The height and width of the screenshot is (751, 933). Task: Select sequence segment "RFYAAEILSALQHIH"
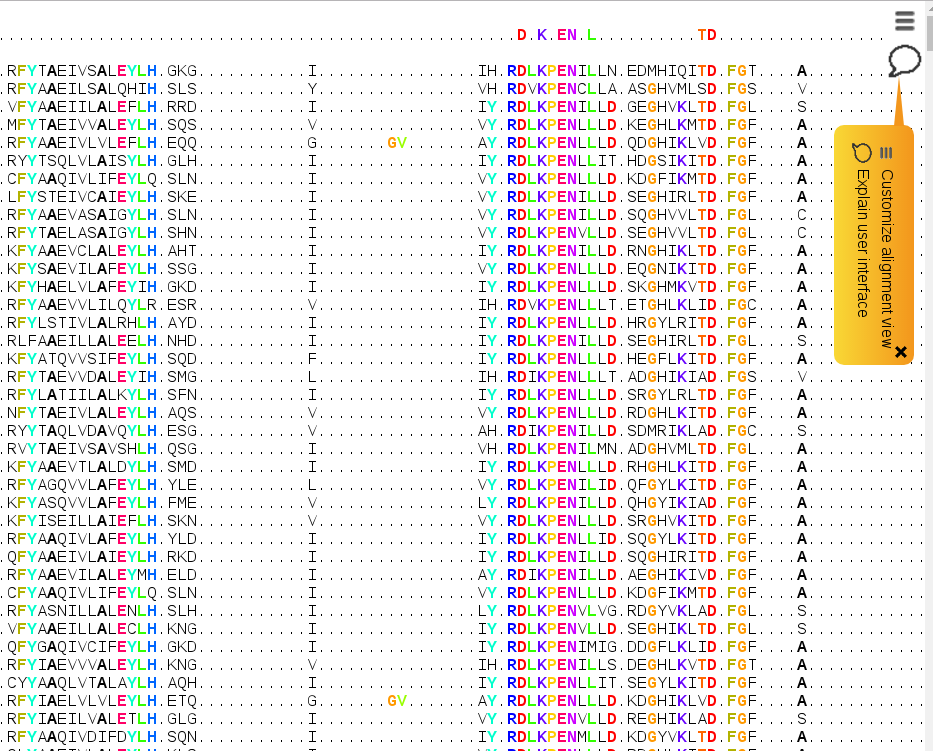coord(82,89)
